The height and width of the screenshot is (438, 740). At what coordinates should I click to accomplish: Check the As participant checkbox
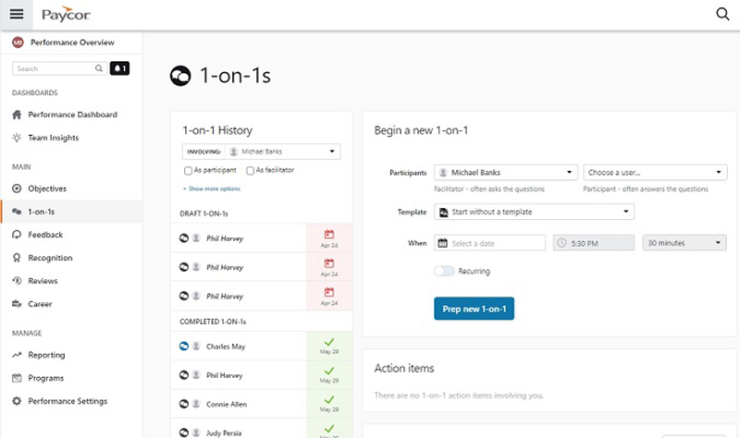click(188, 171)
